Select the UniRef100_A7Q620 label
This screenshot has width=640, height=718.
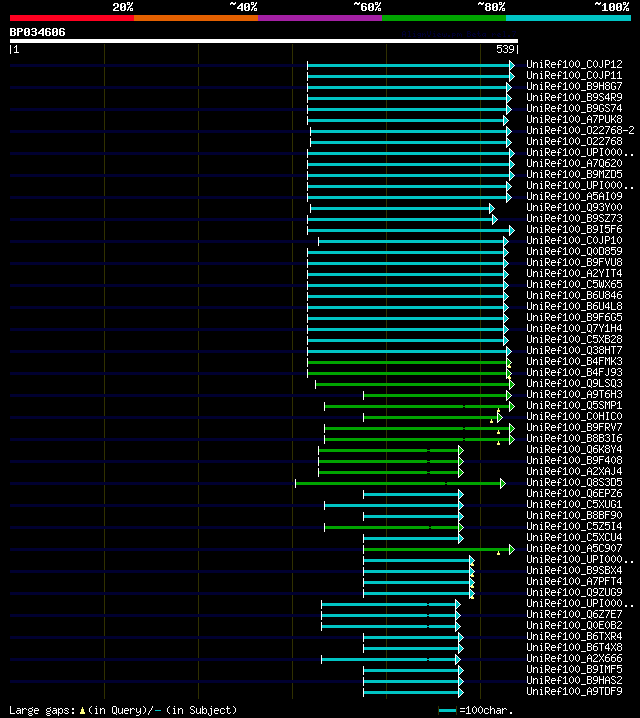point(574,163)
